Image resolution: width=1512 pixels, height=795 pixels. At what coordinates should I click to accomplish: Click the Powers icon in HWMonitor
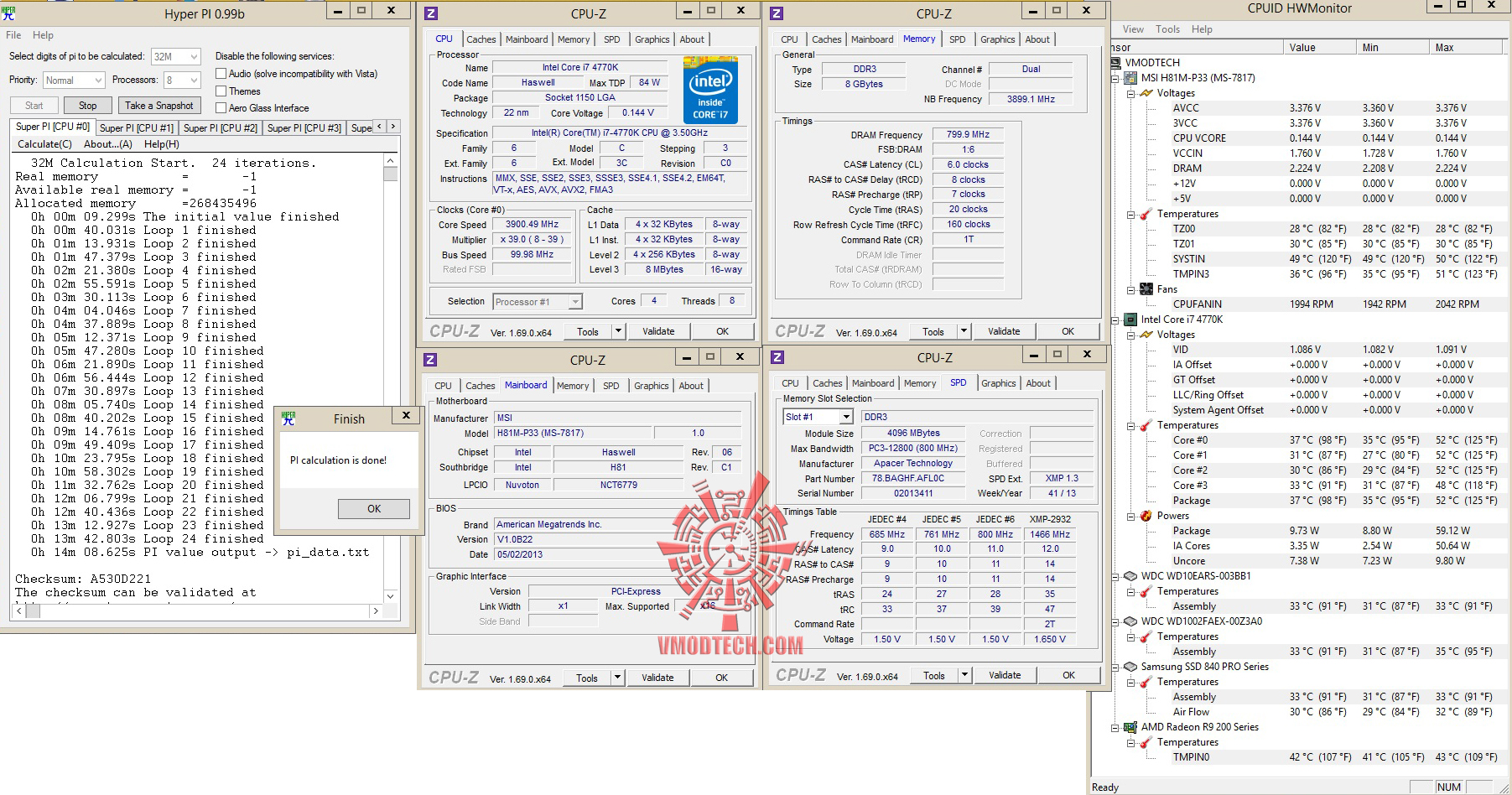1146,516
